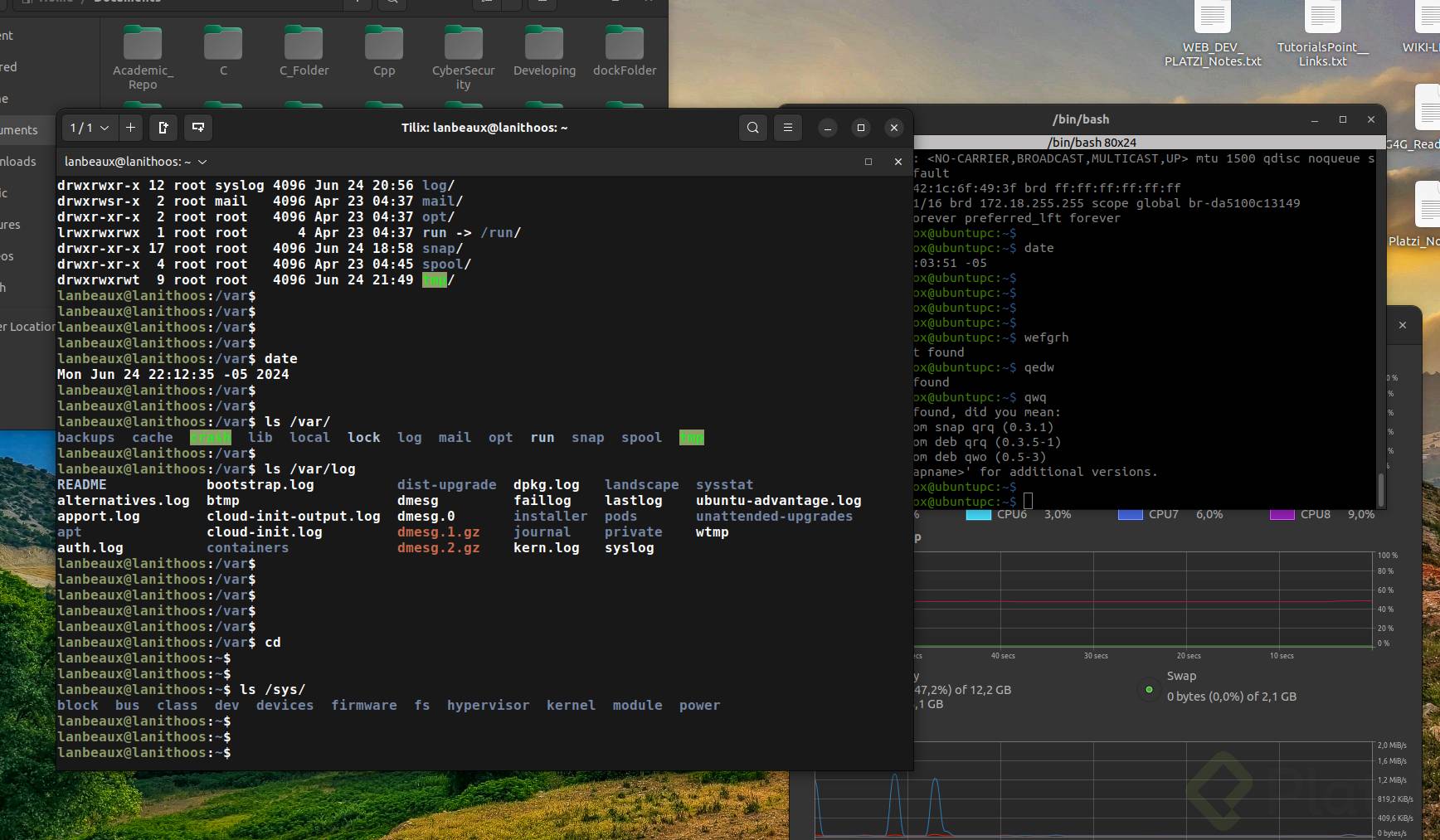Image resolution: width=1440 pixels, height=840 pixels.
Task: Open the WEB_DEV_PLATZI_Notes.txt desktop file
Action: pos(1212,33)
